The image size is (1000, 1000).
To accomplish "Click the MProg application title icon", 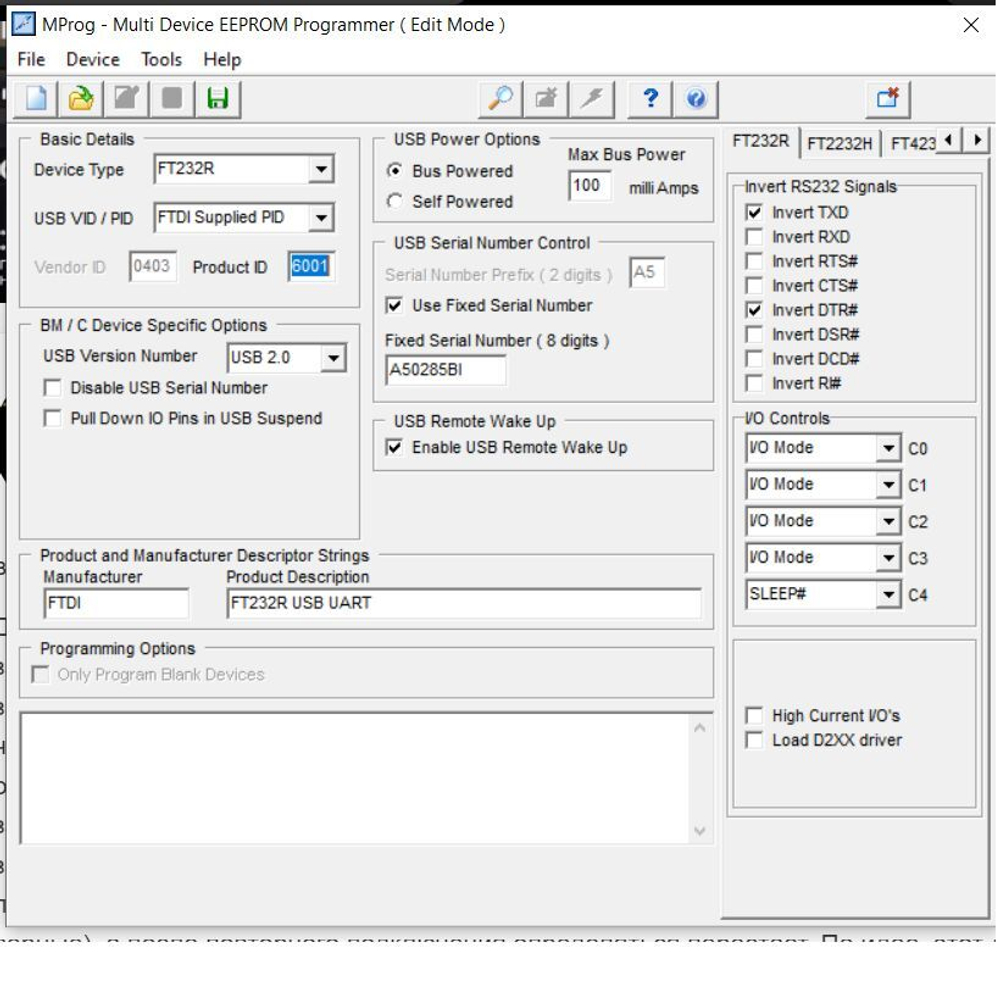I will 24,24.
